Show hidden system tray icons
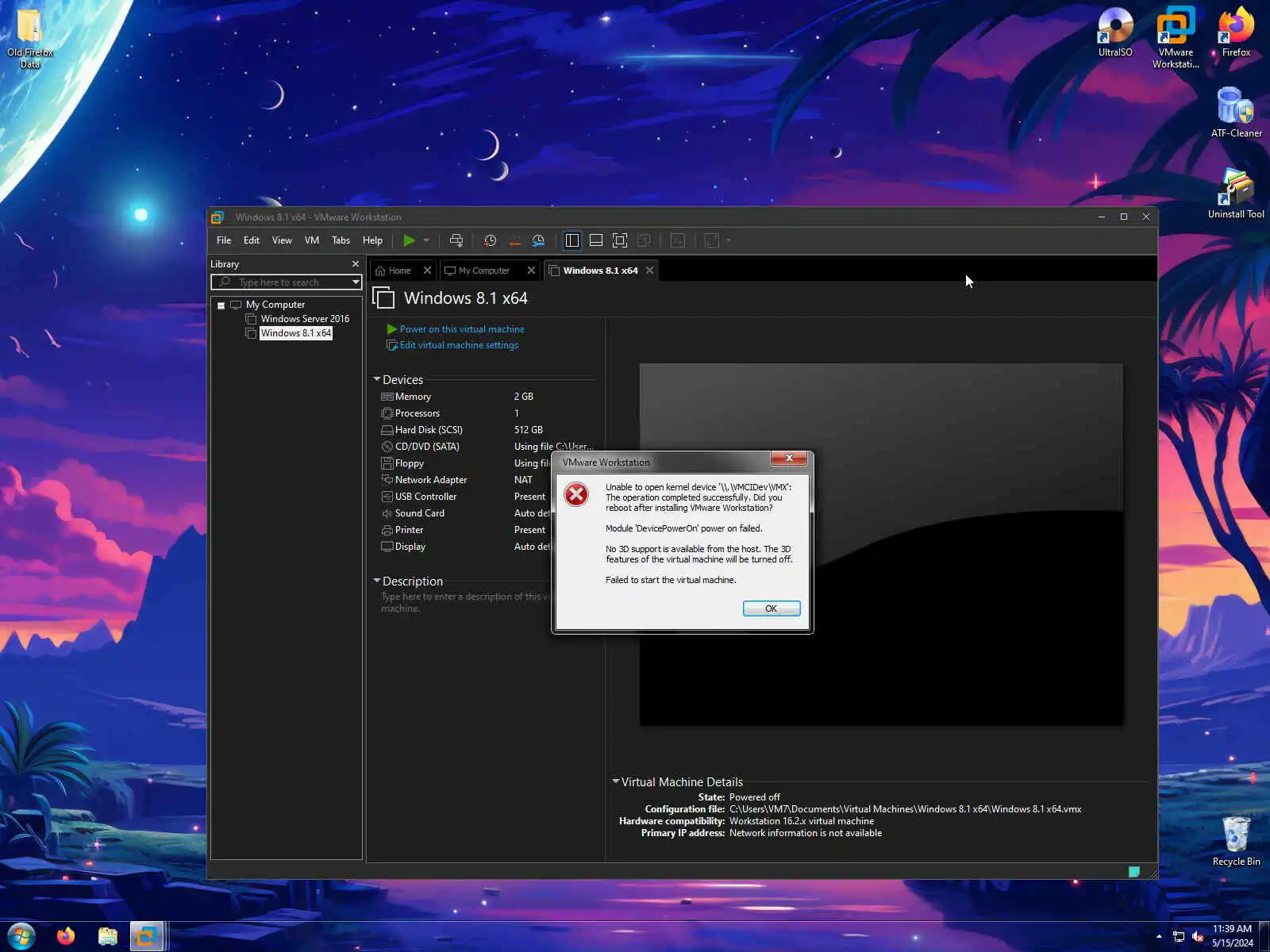The image size is (1270, 952). click(x=1159, y=937)
